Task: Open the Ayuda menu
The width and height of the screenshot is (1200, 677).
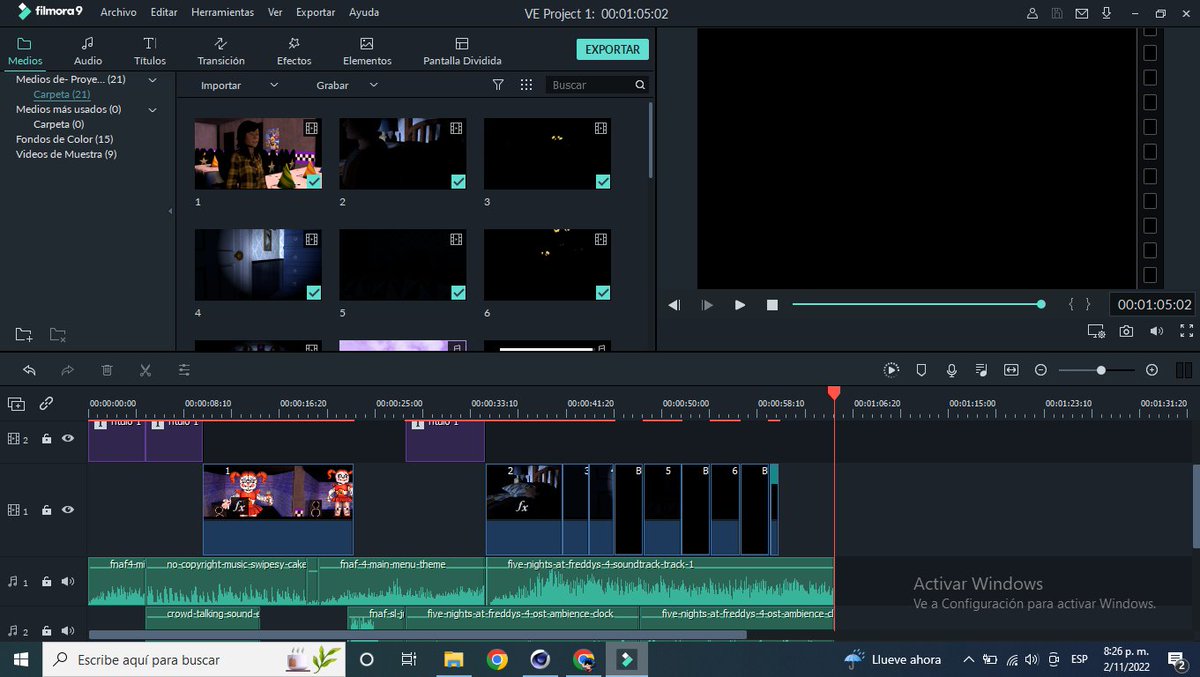Action: [x=364, y=13]
